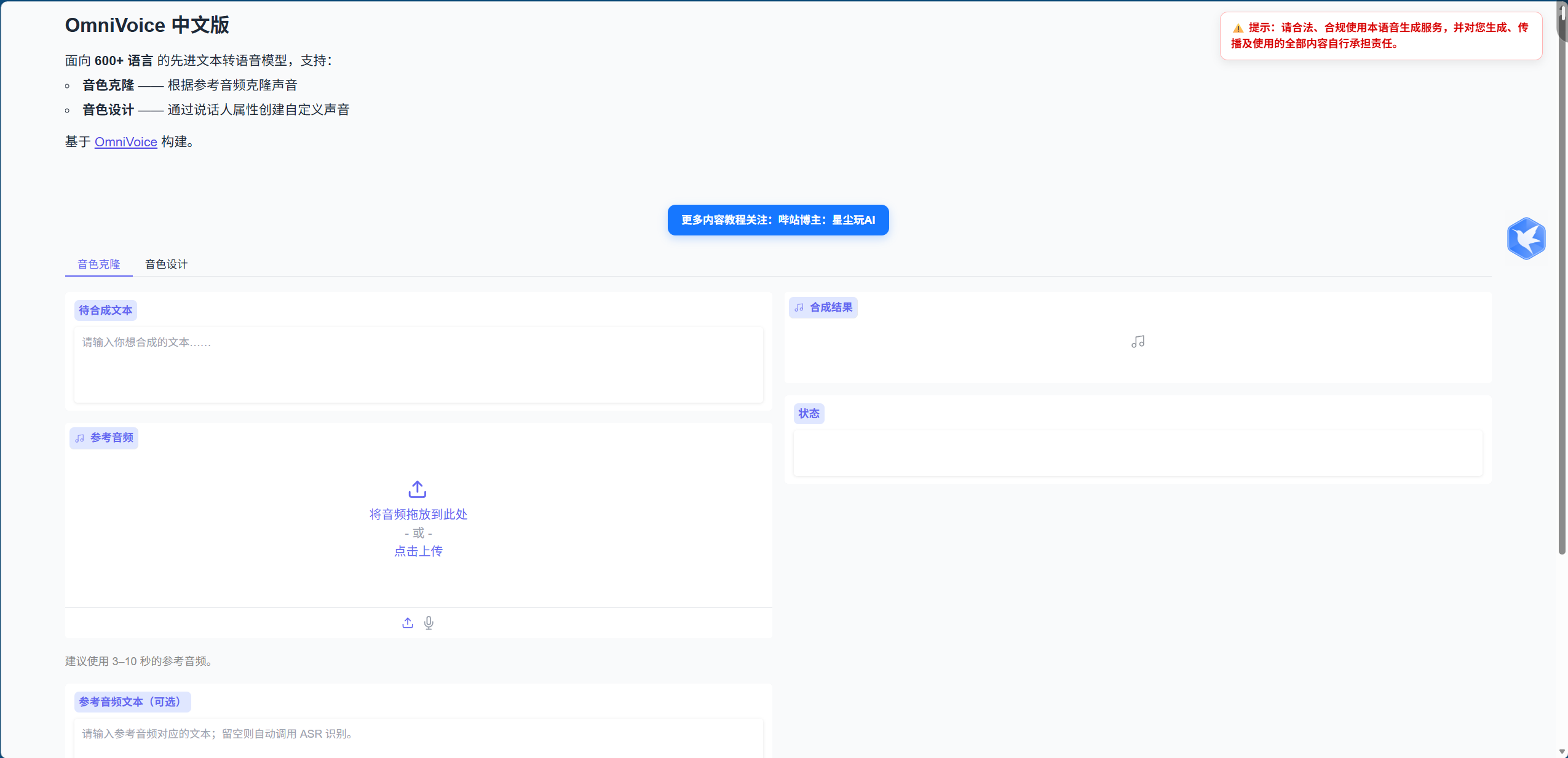Click the 音色克隆 bullet description line

pyautogui.click(x=190, y=85)
